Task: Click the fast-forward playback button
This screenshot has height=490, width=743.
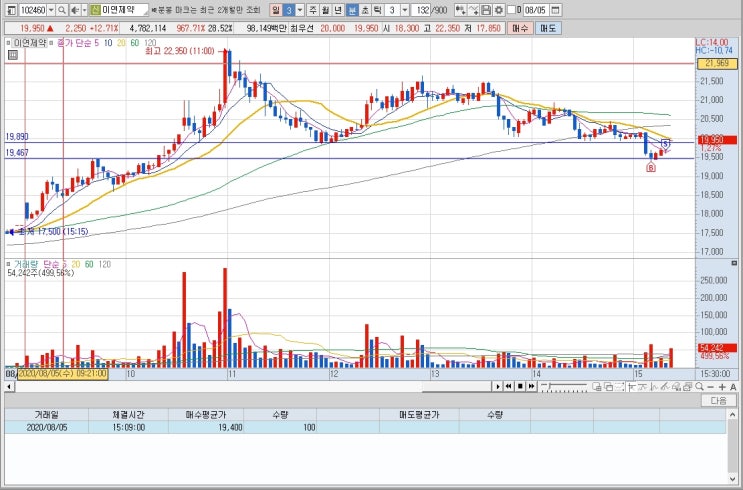Action: point(532,387)
